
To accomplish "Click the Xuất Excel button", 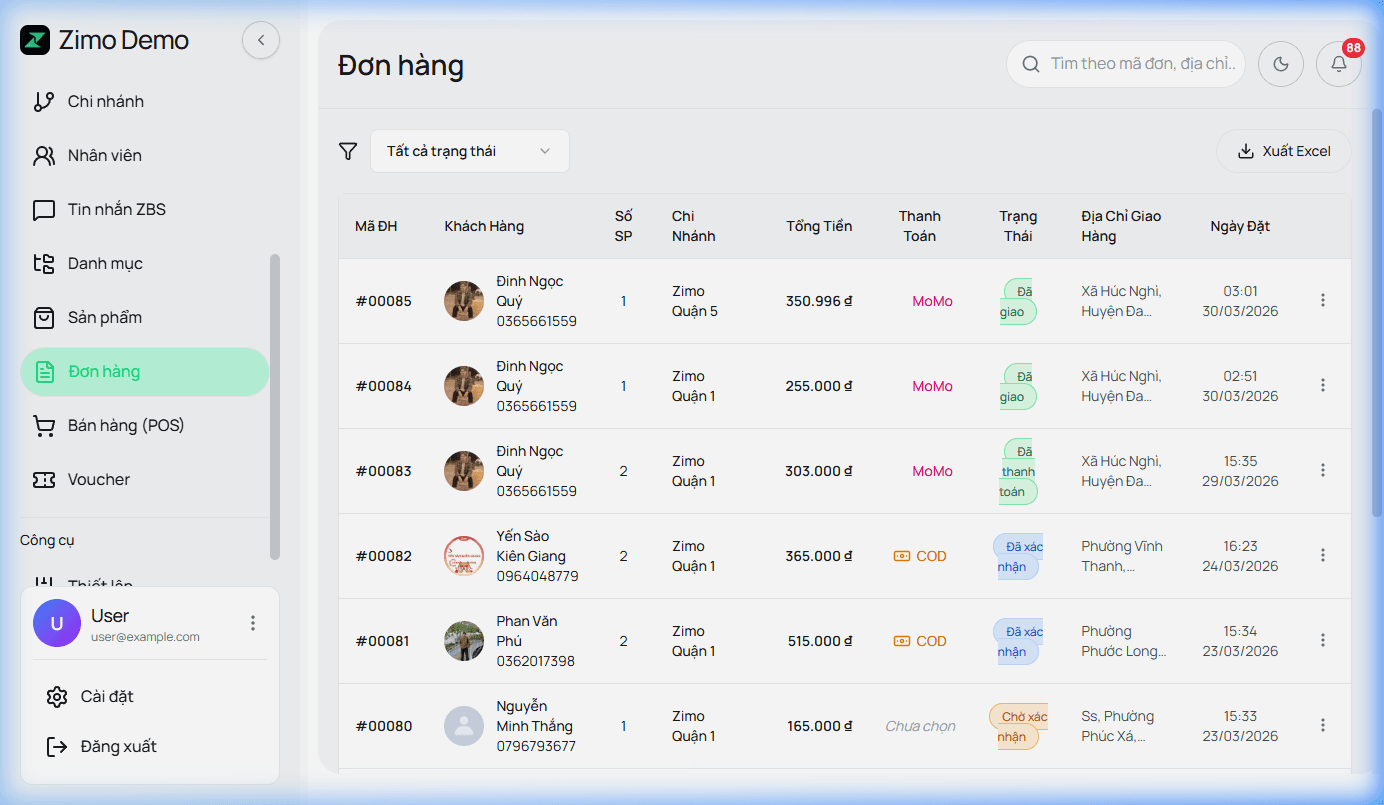I will pyautogui.click(x=1283, y=151).
